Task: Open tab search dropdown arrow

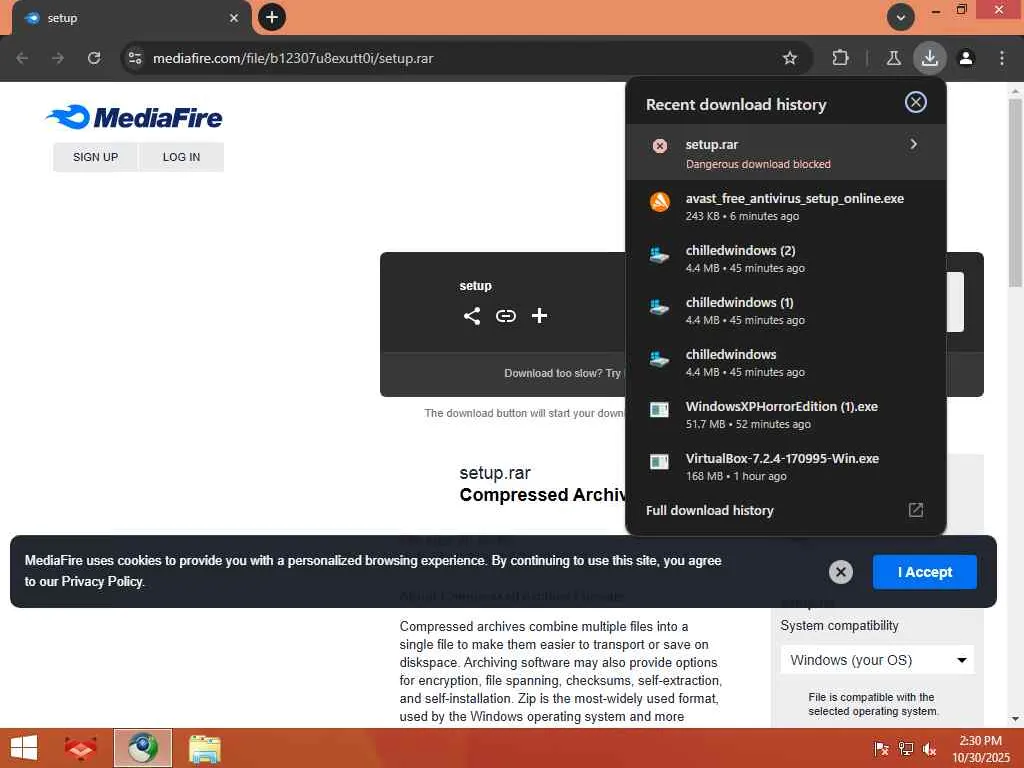Action: click(x=901, y=17)
